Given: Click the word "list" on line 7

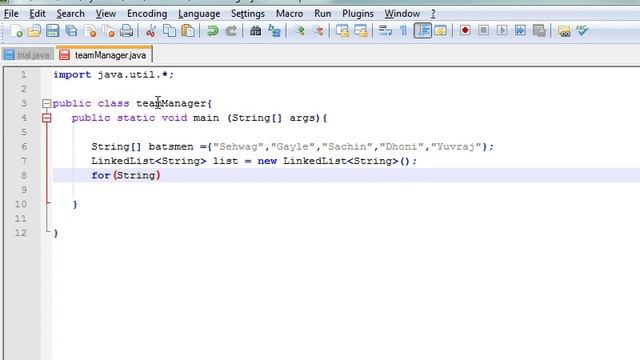Looking at the screenshot, I should coord(225,161).
